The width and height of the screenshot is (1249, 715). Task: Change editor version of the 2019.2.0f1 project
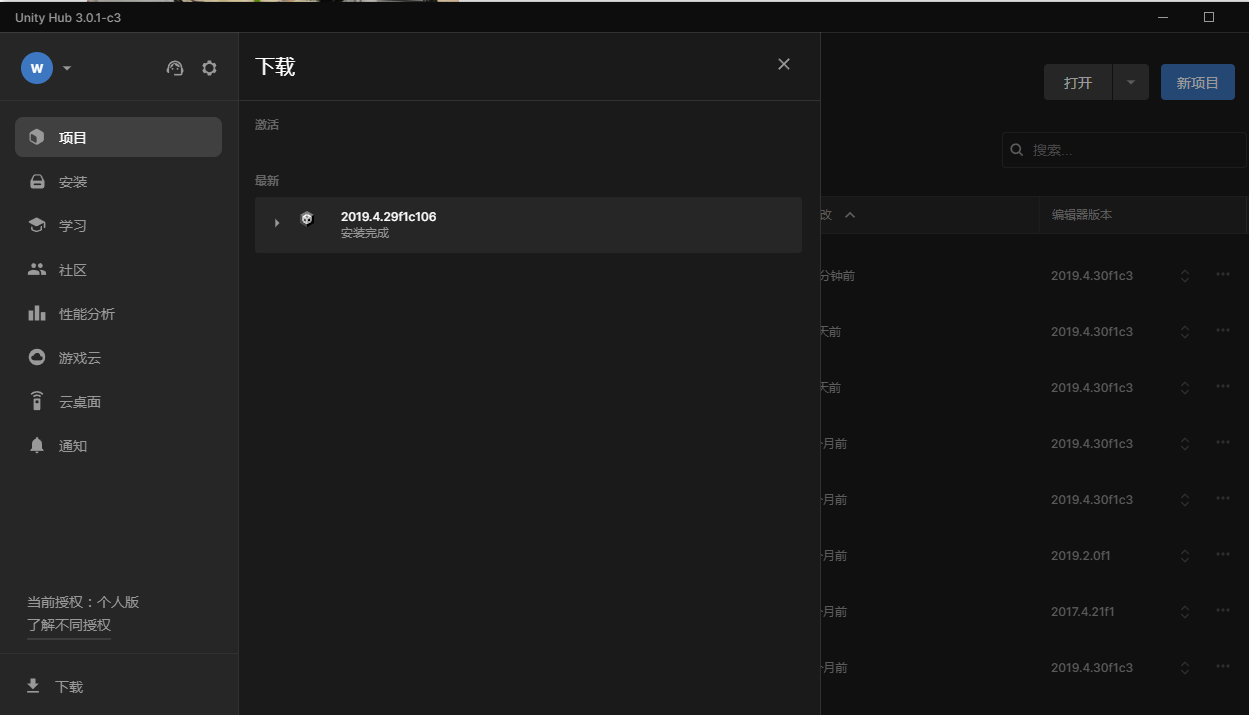click(1185, 556)
